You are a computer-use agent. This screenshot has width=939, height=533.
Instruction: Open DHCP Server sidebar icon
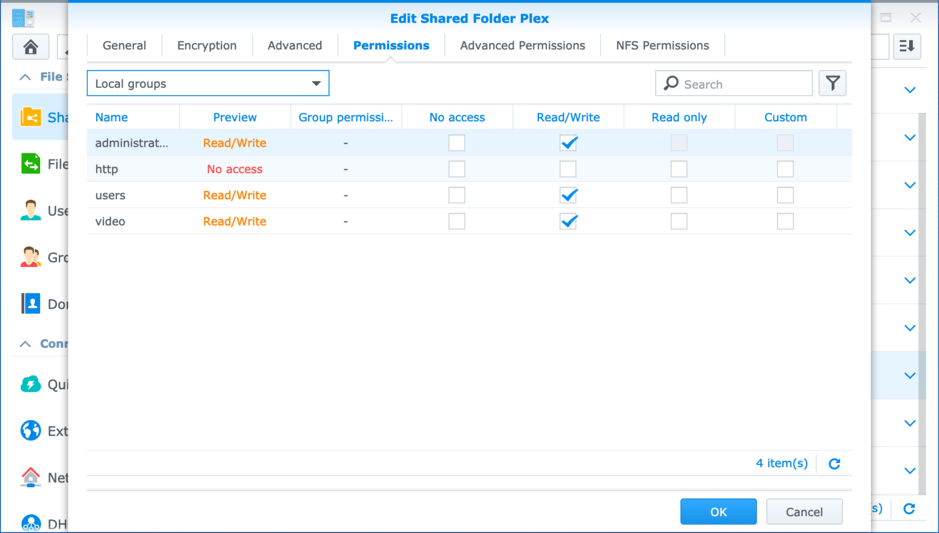click(31, 523)
